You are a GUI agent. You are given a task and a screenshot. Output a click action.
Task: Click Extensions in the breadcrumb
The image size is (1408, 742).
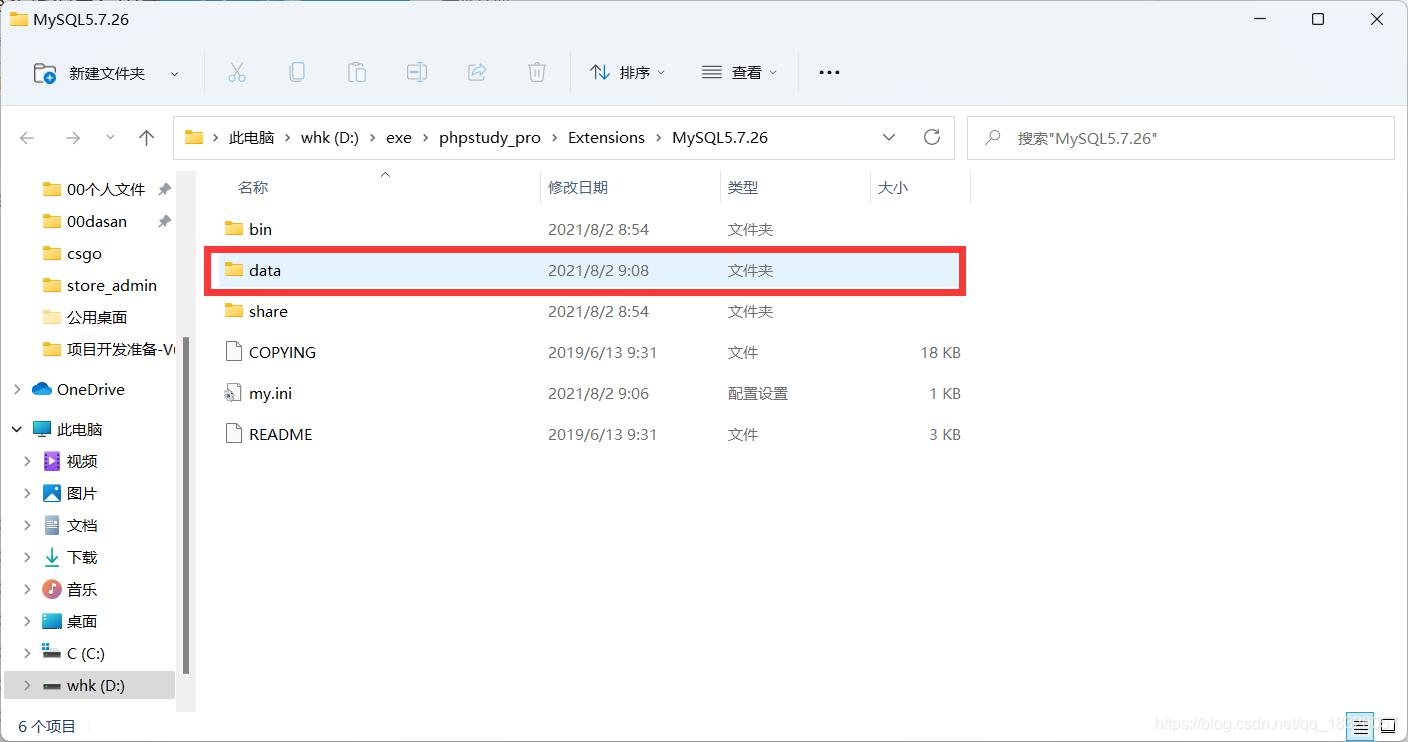[x=606, y=138]
